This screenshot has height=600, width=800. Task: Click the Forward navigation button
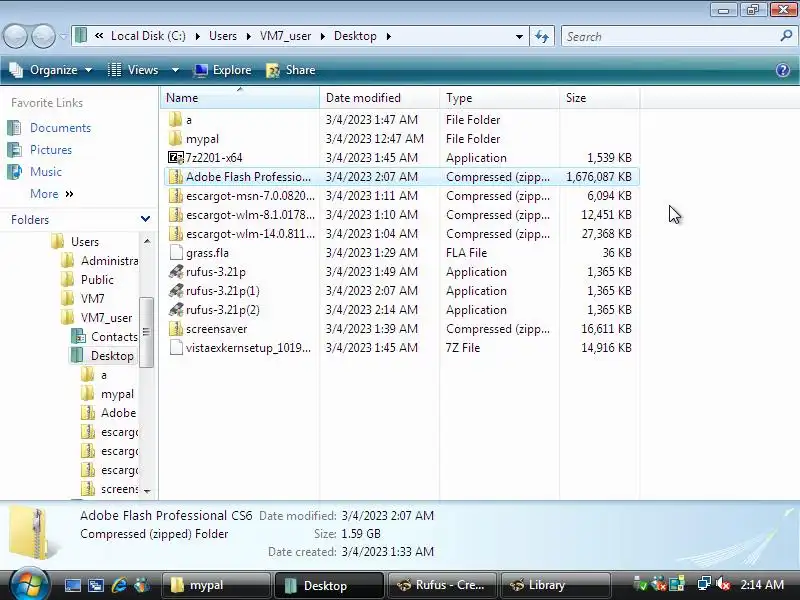[x=43, y=36]
